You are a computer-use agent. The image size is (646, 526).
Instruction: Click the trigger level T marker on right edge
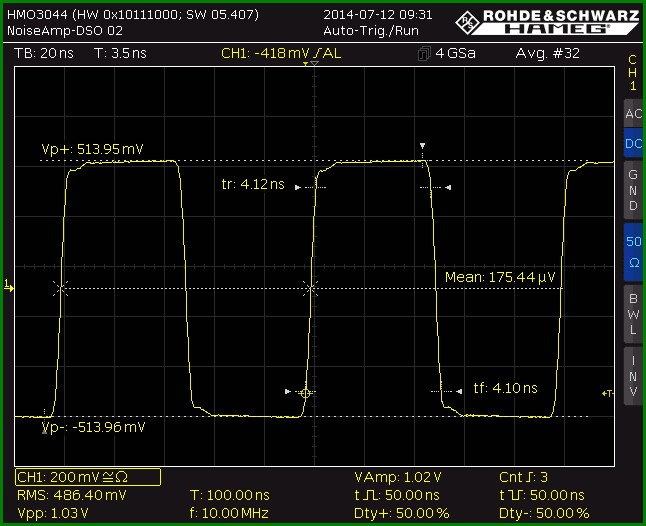[608, 393]
